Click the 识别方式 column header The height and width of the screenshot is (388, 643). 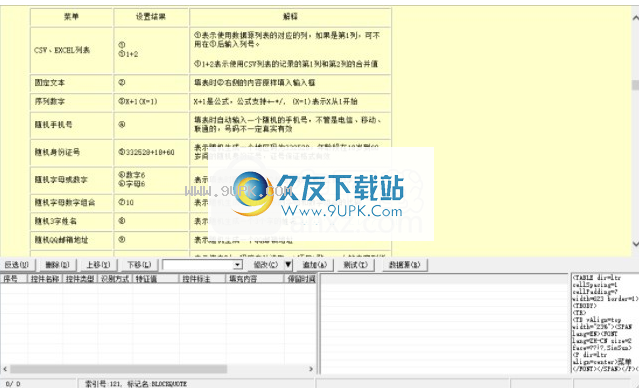[115, 279]
